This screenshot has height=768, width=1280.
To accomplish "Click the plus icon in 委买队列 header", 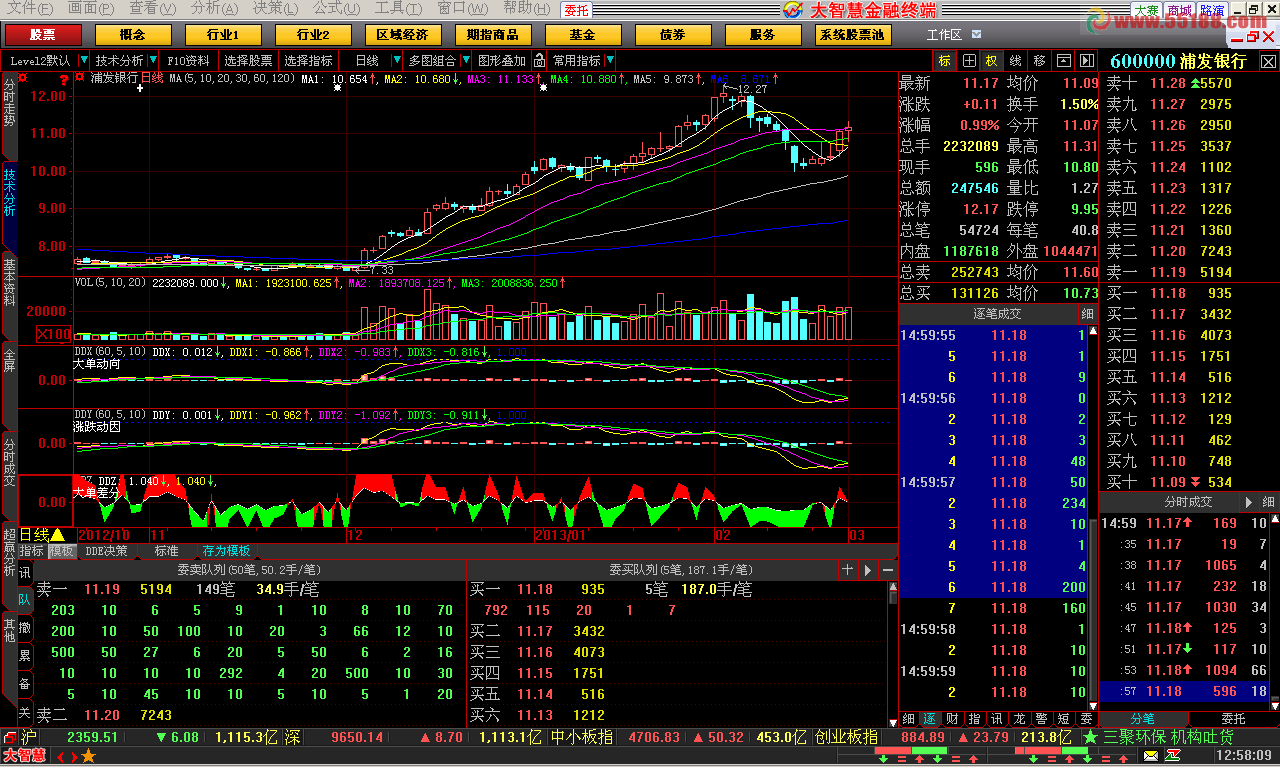I will click(x=848, y=569).
